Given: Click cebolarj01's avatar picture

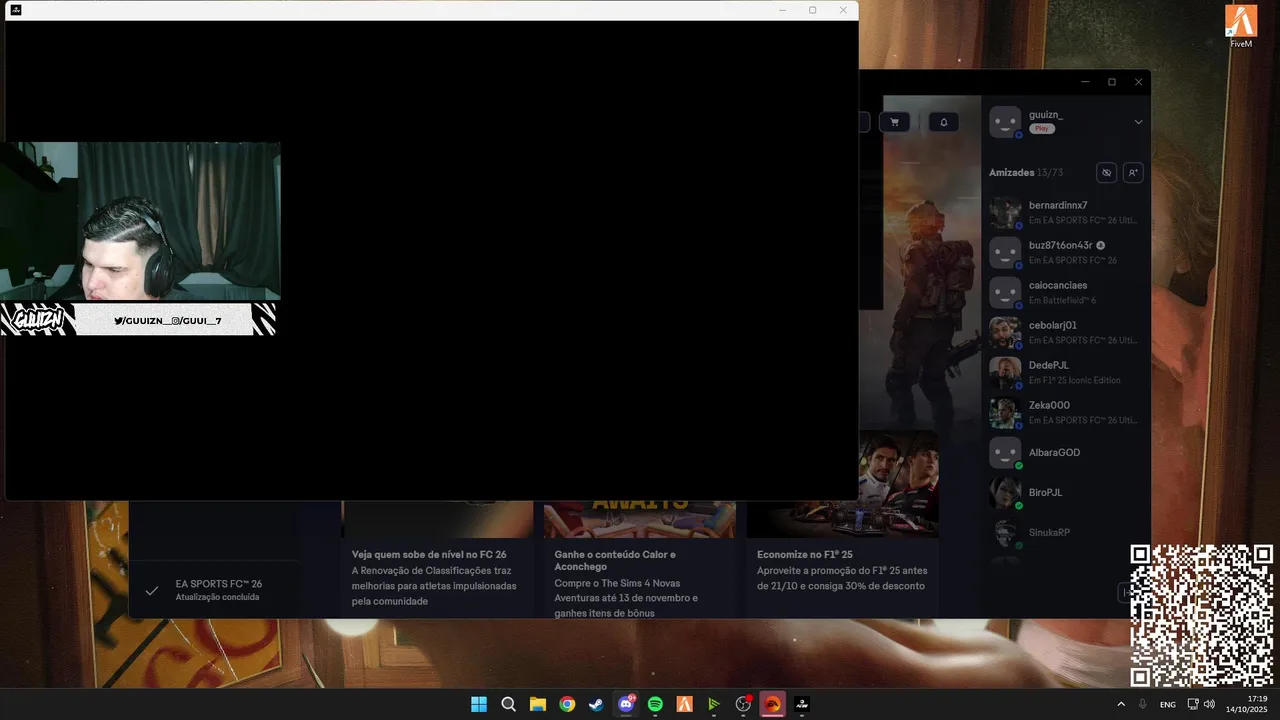Looking at the screenshot, I should [1005, 332].
